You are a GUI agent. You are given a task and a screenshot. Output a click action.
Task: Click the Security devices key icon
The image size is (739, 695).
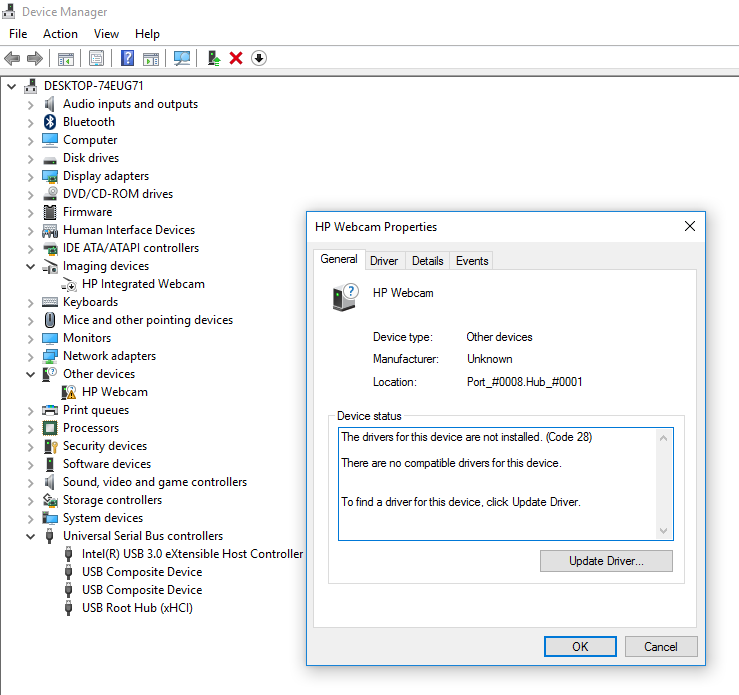[x=50, y=446]
